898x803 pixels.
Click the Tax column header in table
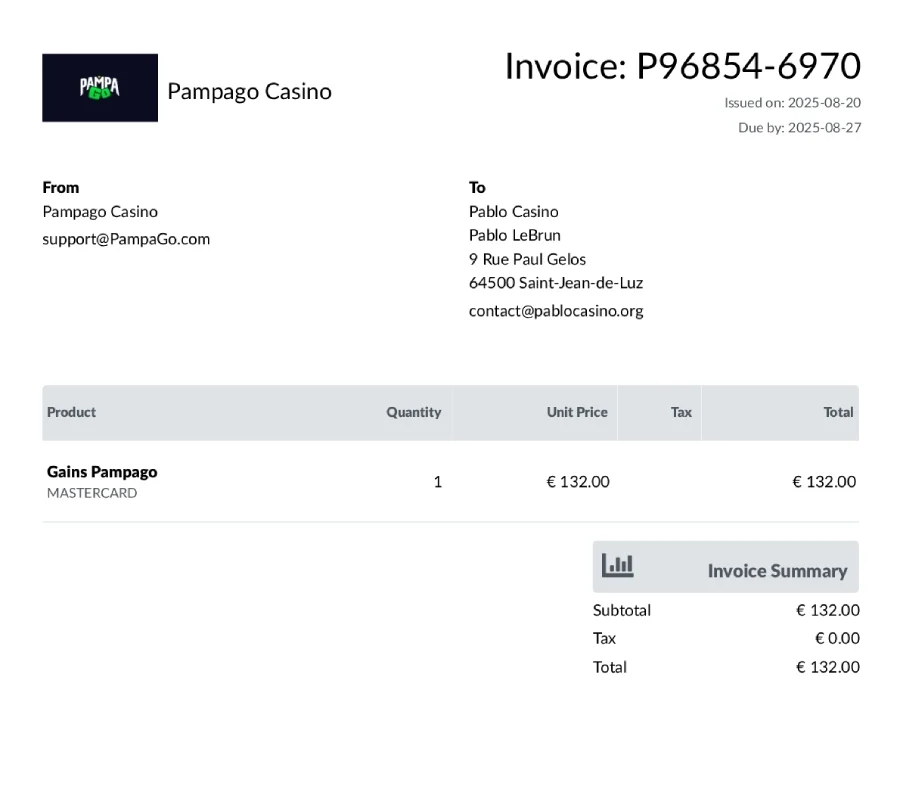coord(681,412)
